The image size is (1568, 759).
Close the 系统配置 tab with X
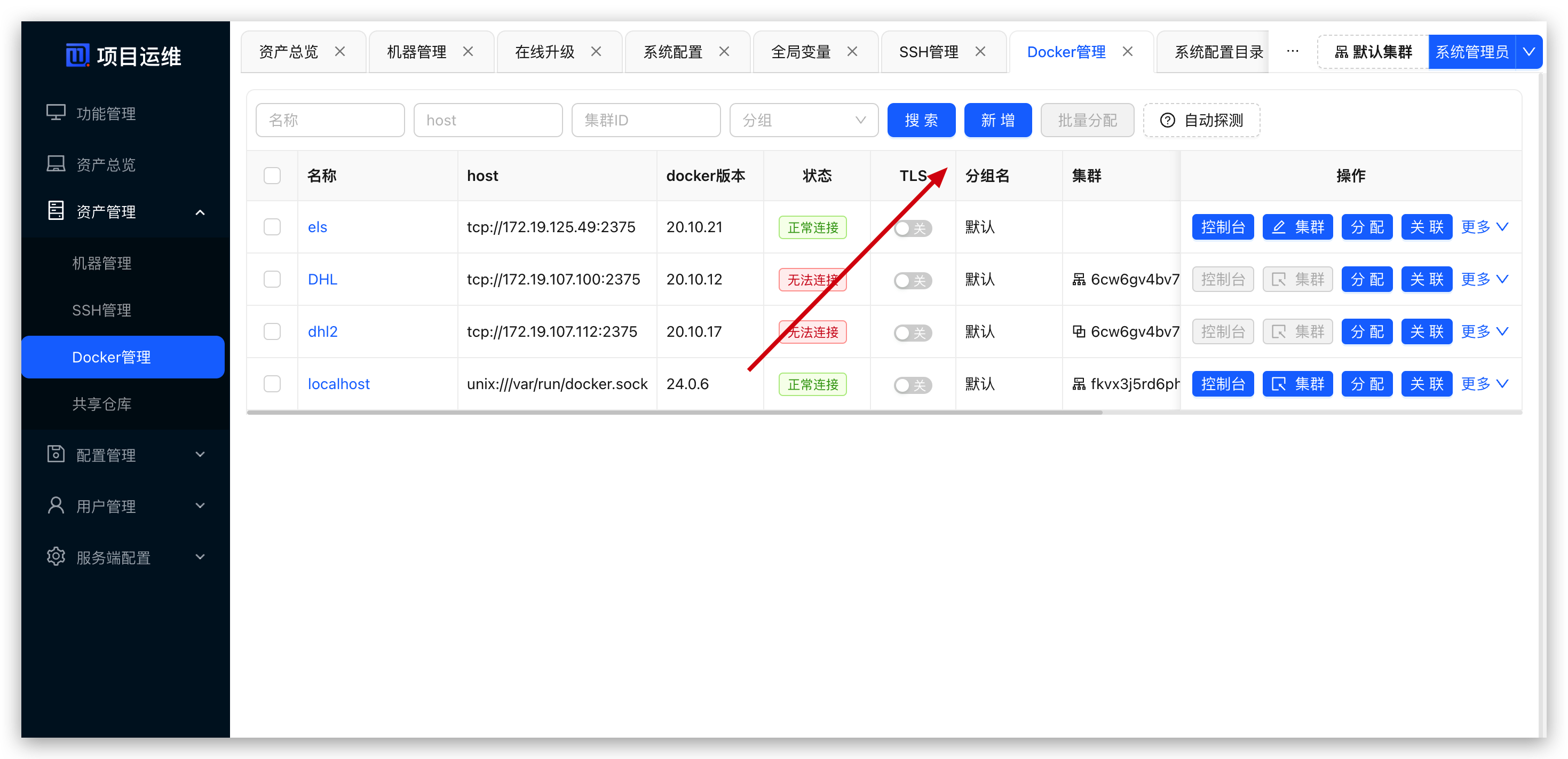[x=724, y=52]
